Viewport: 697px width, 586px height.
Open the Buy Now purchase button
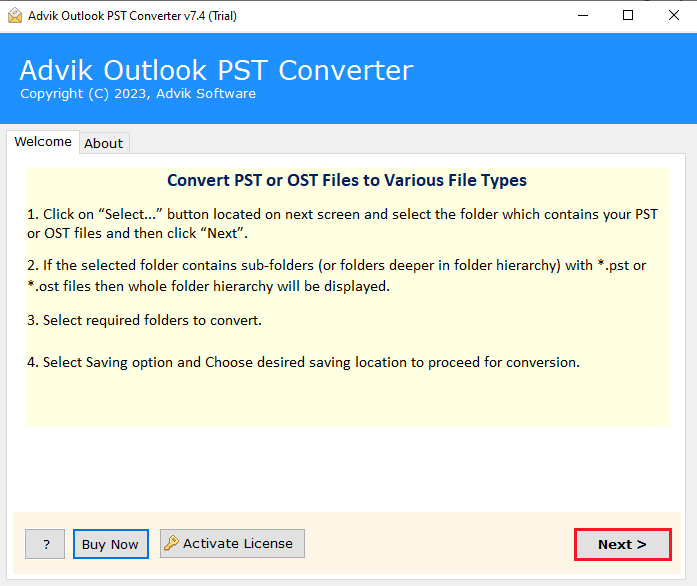(x=111, y=544)
